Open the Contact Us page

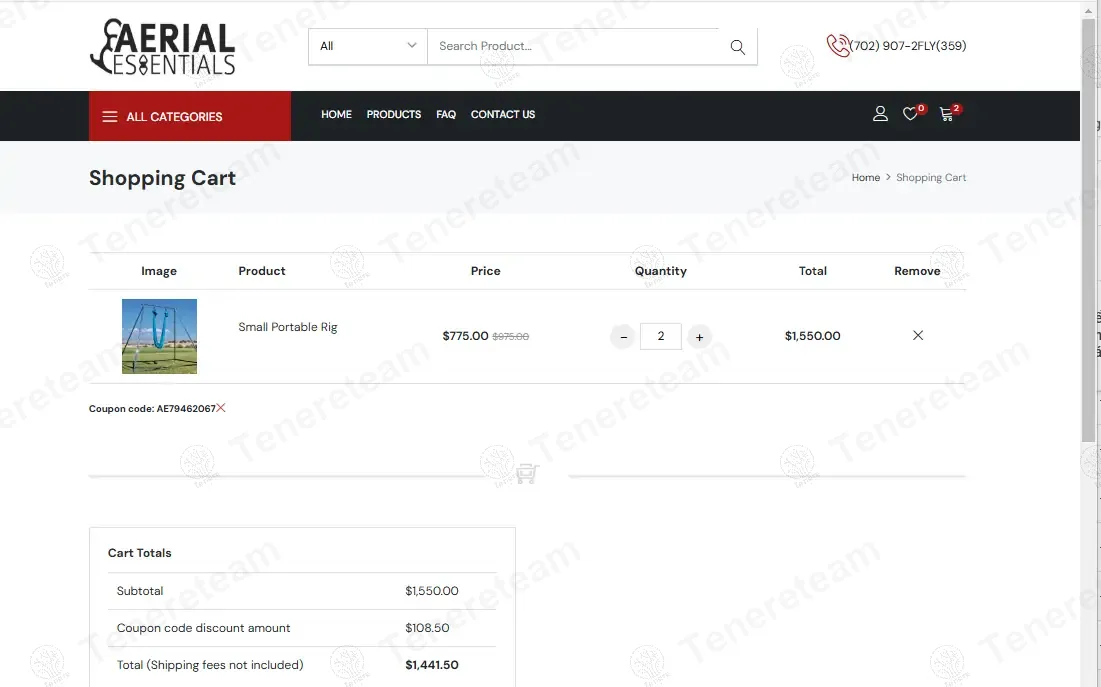(502, 114)
